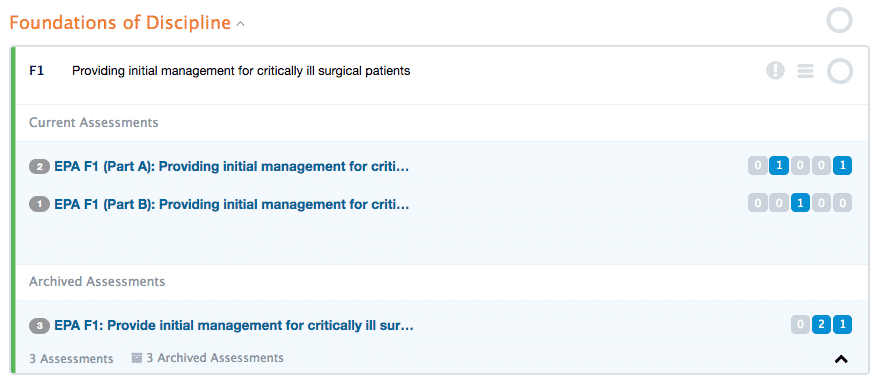Viewport: 881px width, 381px height.
Task: Select the second rating box for Part A
Action: pyautogui.click(x=778, y=166)
